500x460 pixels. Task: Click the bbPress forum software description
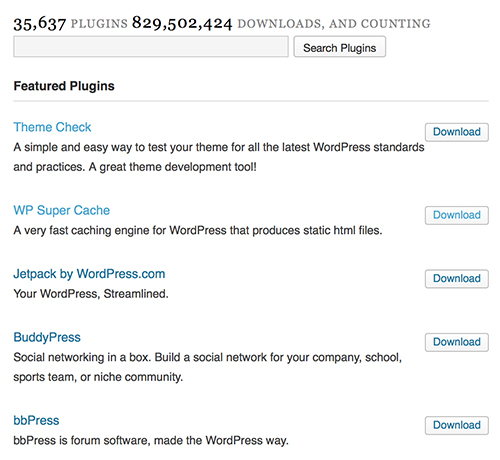pos(151,440)
